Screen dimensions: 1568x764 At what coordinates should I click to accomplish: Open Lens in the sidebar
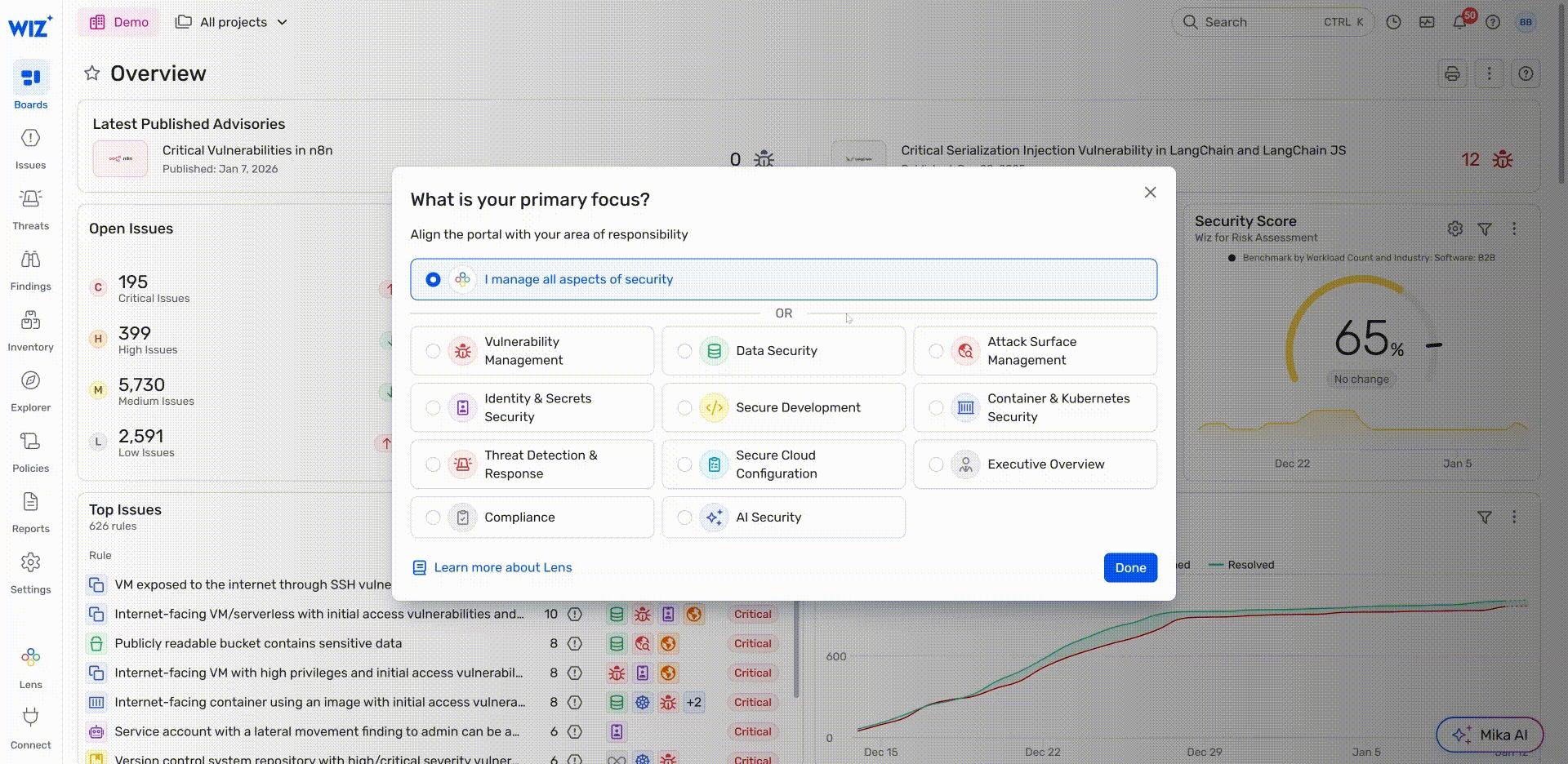point(30,668)
